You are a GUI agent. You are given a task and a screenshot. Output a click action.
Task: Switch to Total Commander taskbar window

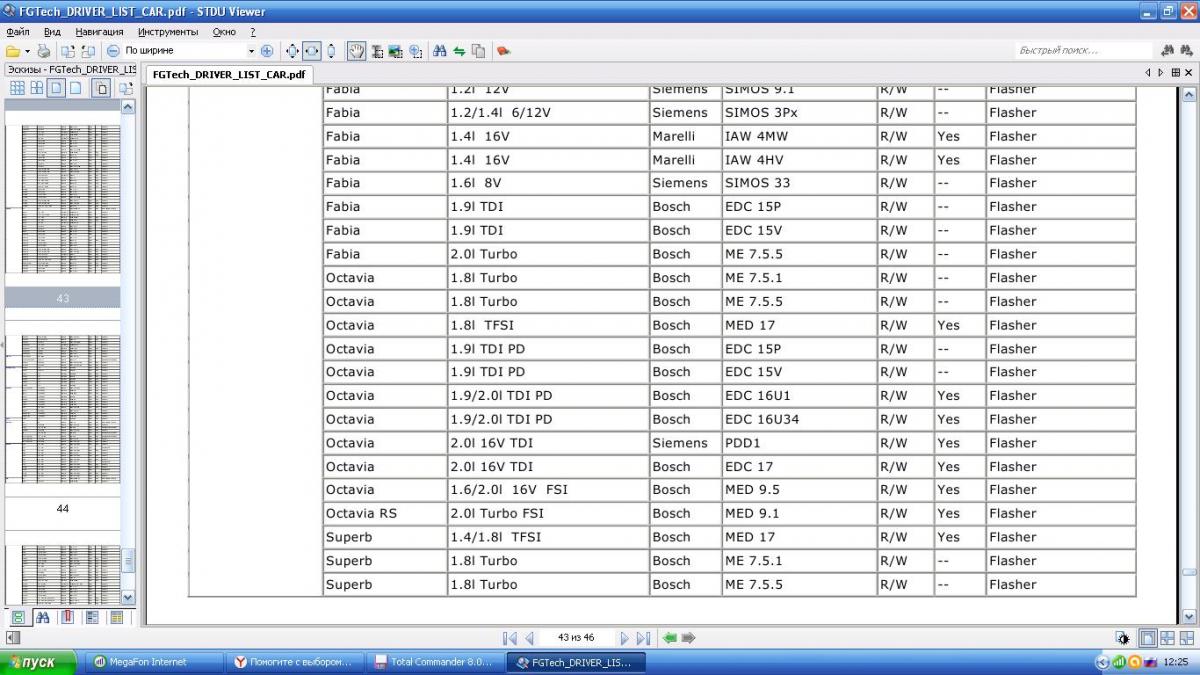click(x=434, y=662)
